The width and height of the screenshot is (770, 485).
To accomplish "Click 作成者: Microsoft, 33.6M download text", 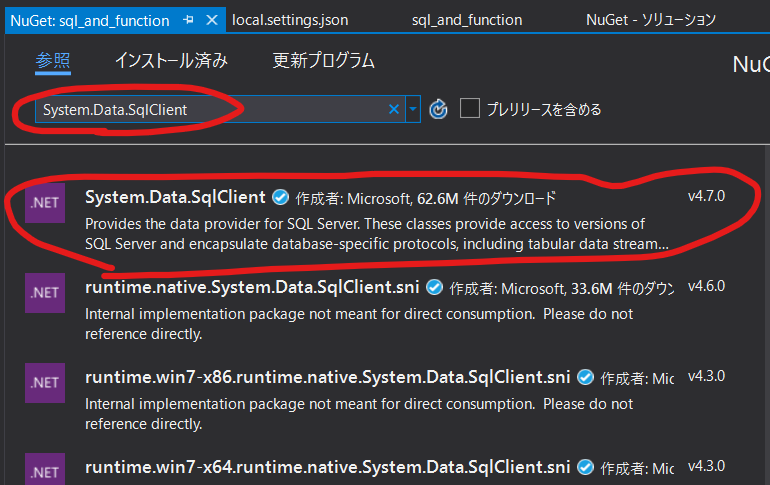I will pos(562,288).
